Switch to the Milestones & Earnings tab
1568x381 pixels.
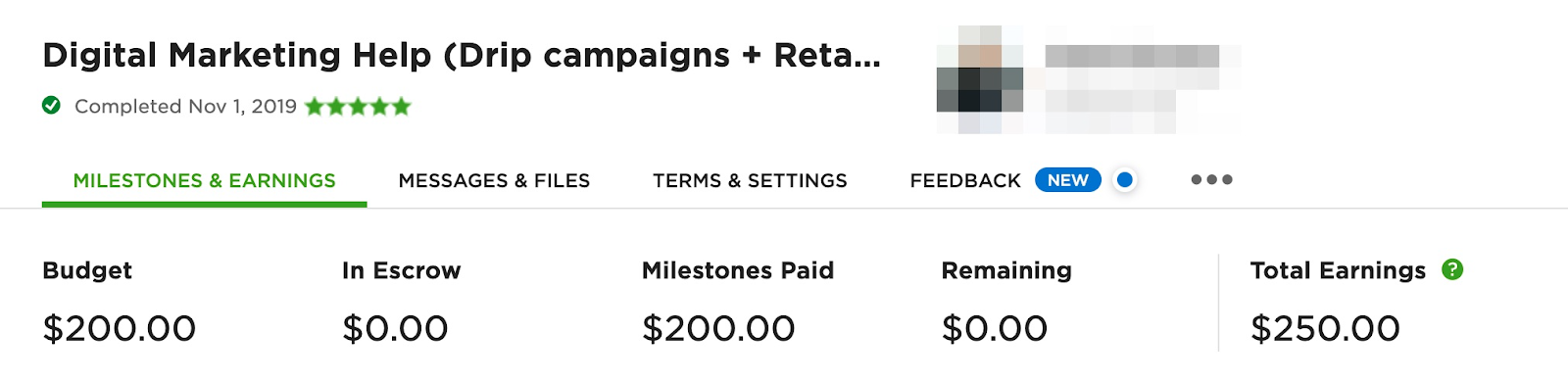204,180
